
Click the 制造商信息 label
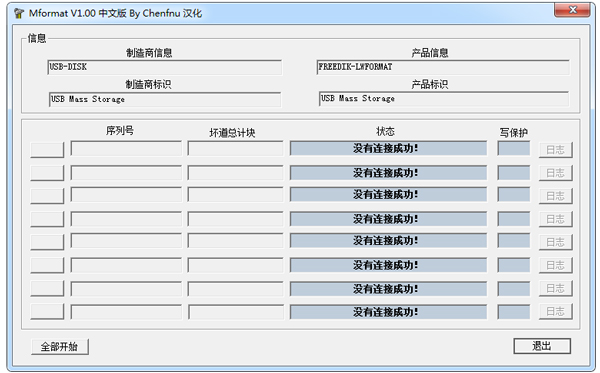click(x=149, y=53)
